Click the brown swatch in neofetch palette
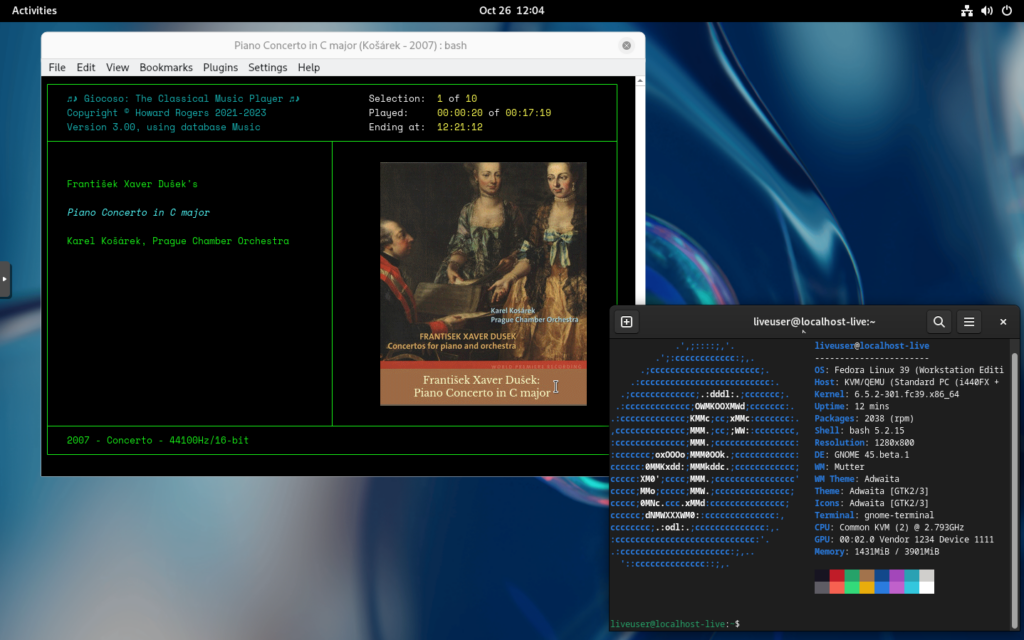This screenshot has height=640, width=1024. point(867,575)
